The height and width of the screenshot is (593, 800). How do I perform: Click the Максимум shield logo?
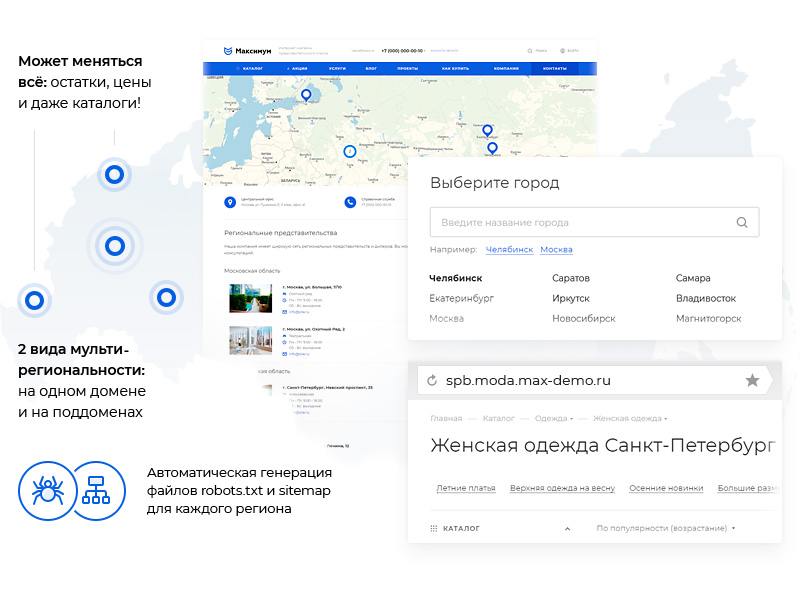pyautogui.click(x=228, y=49)
